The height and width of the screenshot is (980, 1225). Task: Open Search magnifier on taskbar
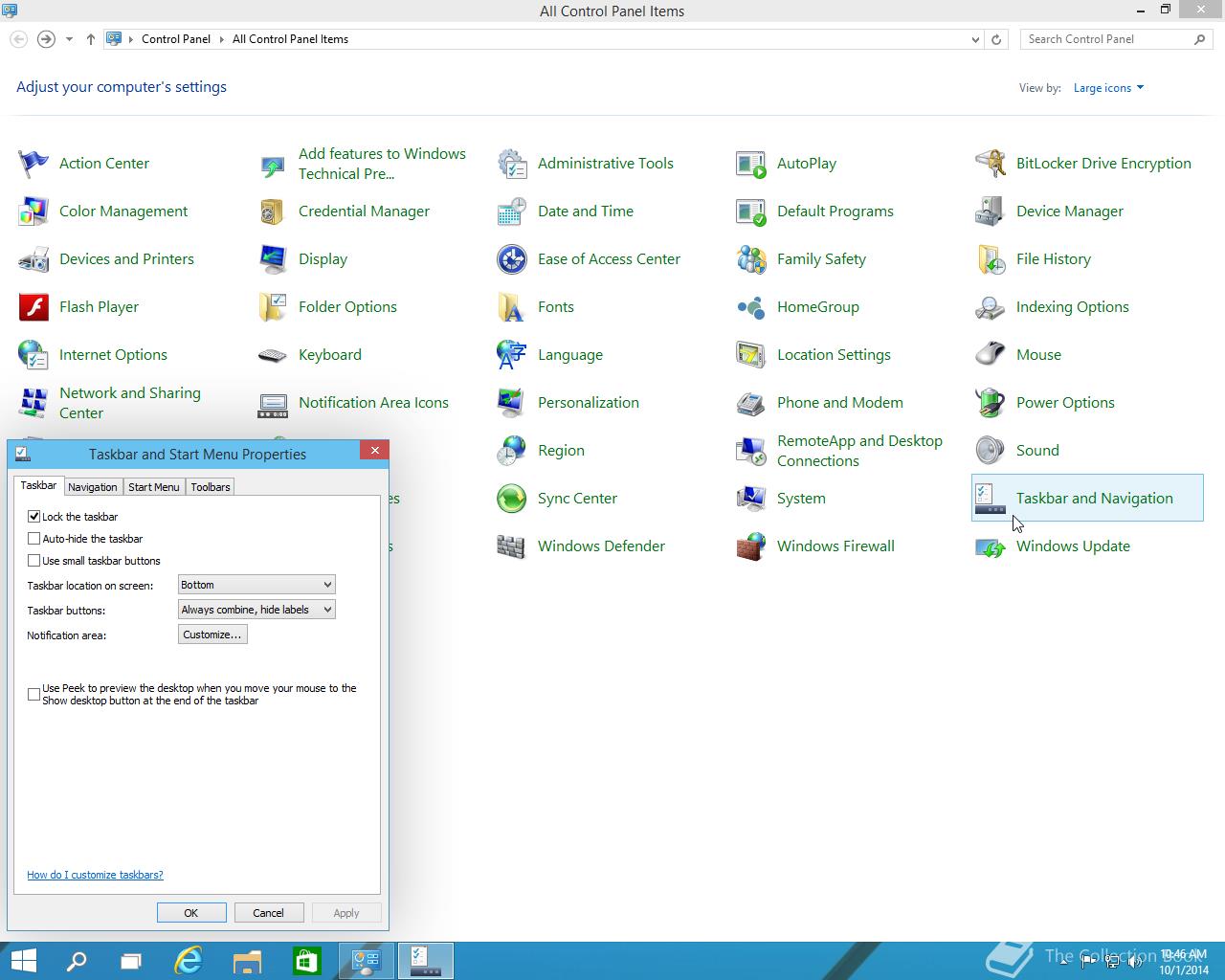tap(77, 961)
